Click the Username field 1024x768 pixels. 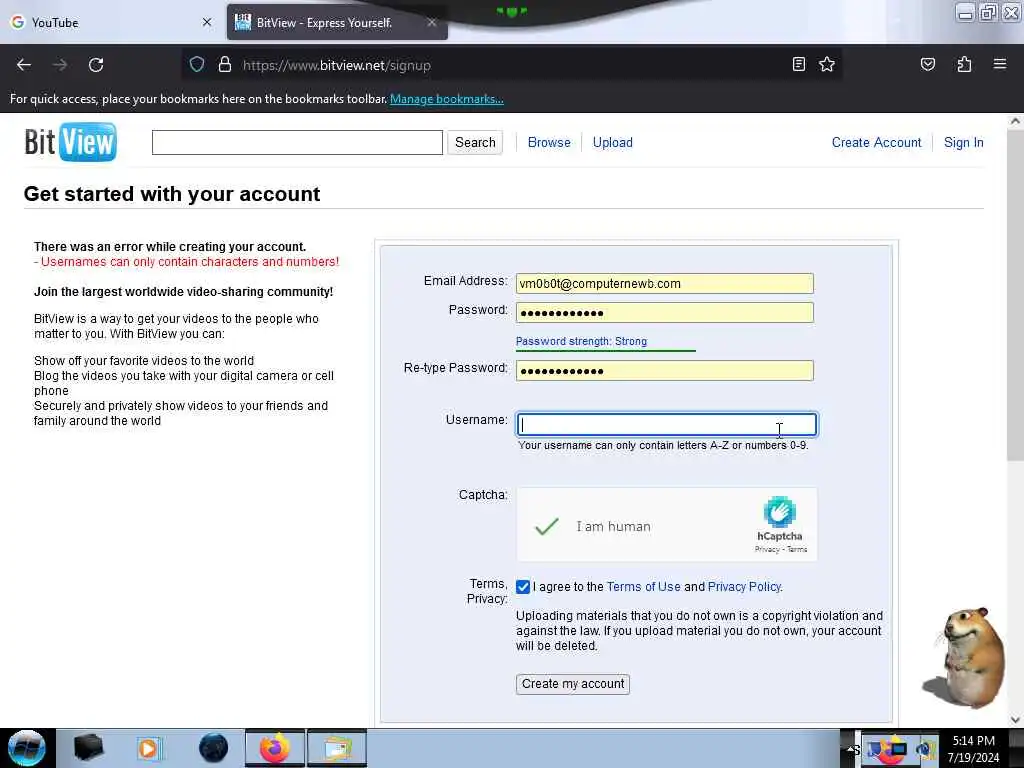[666, 424]
